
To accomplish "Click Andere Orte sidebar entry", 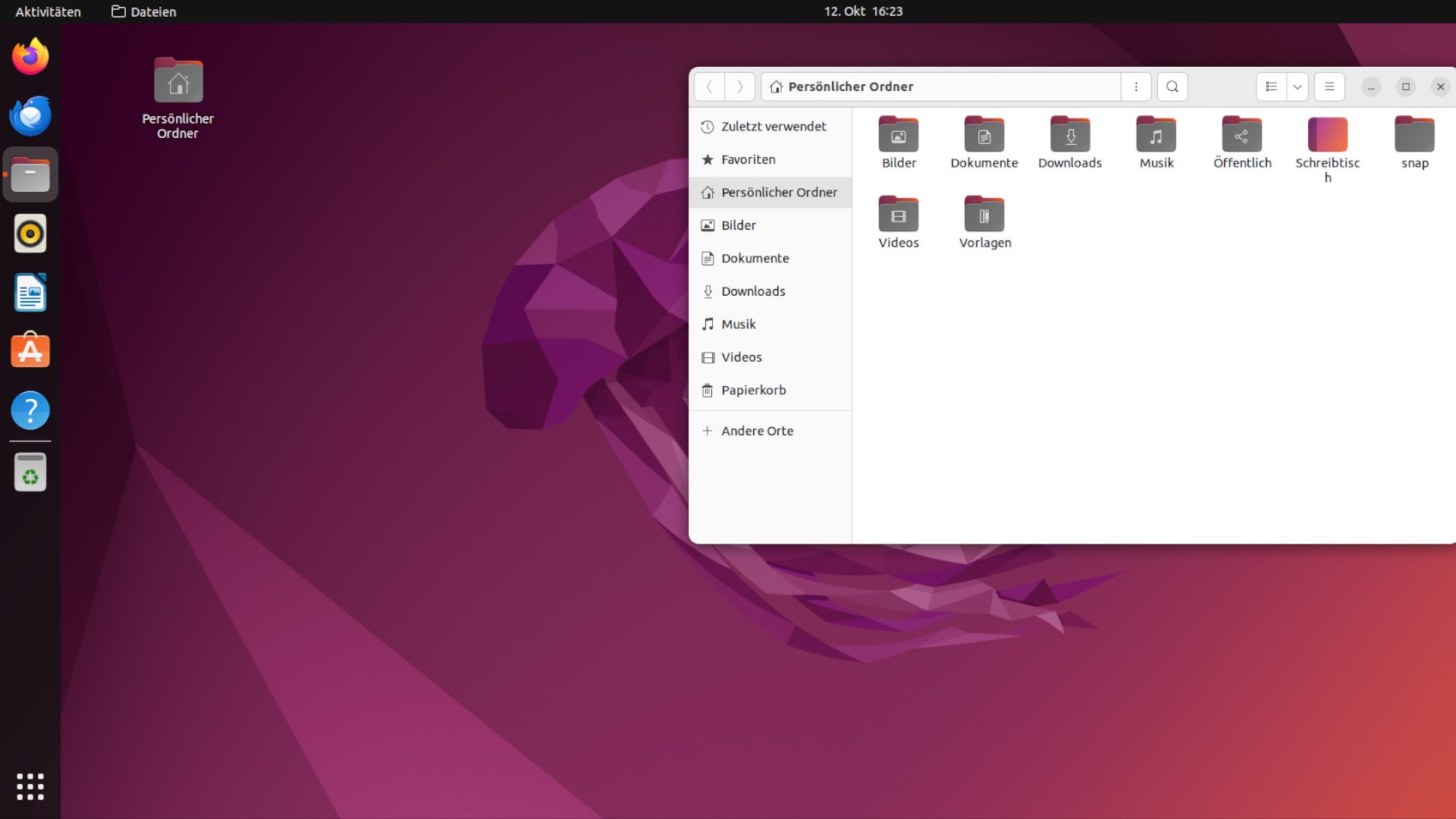I will pos(757,431).
